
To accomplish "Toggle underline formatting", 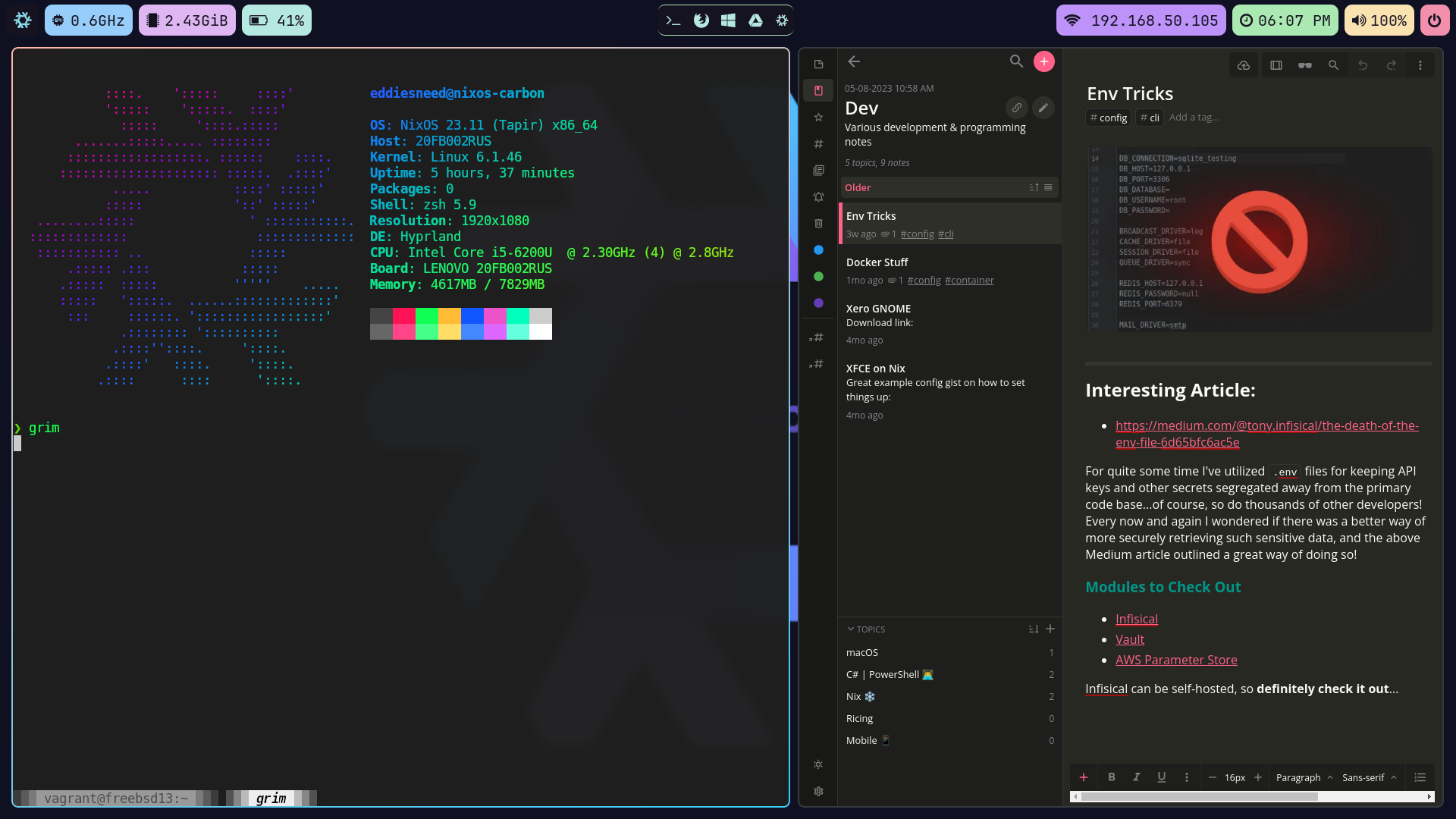I will click(x=1161, y=777).
